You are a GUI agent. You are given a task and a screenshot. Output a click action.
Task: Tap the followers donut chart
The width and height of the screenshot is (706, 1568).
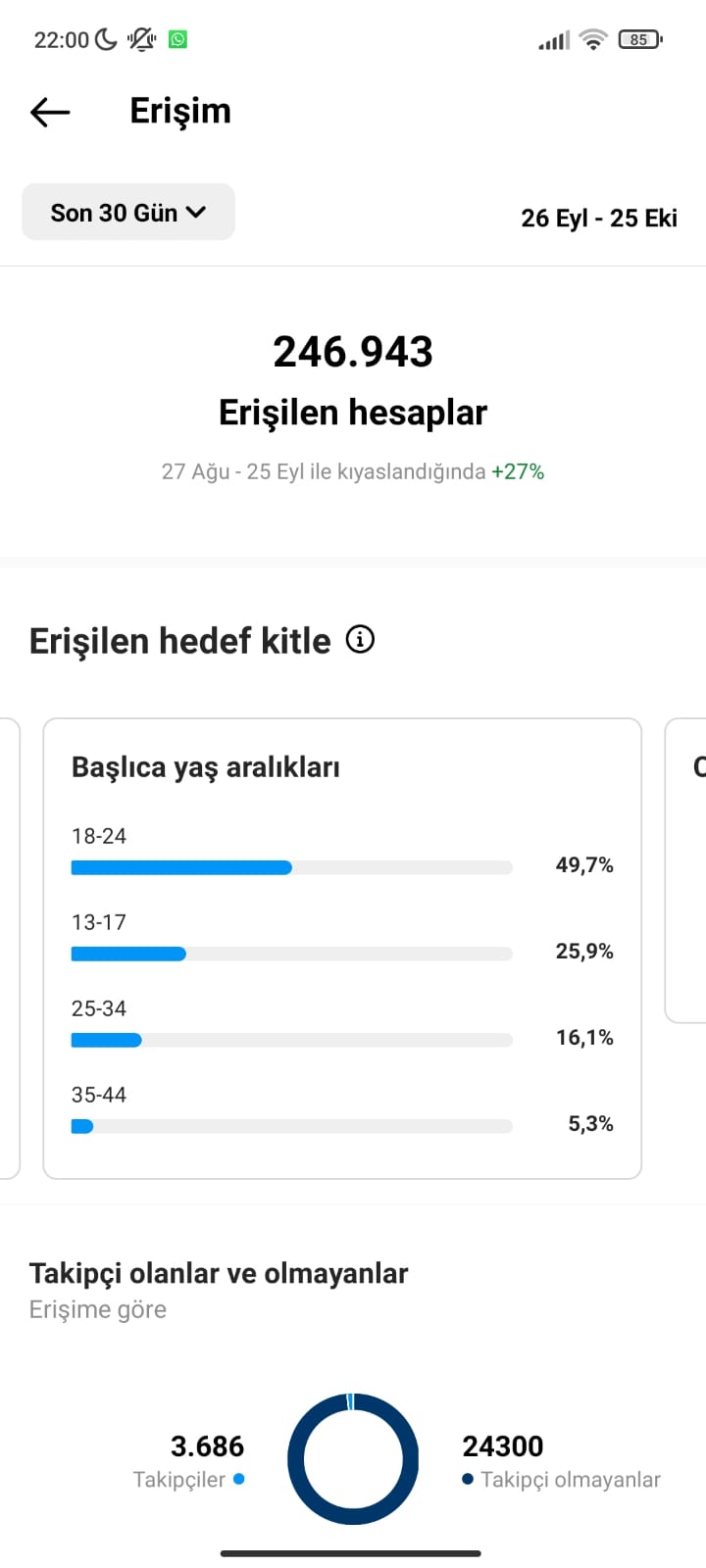tap(353, 1459)
